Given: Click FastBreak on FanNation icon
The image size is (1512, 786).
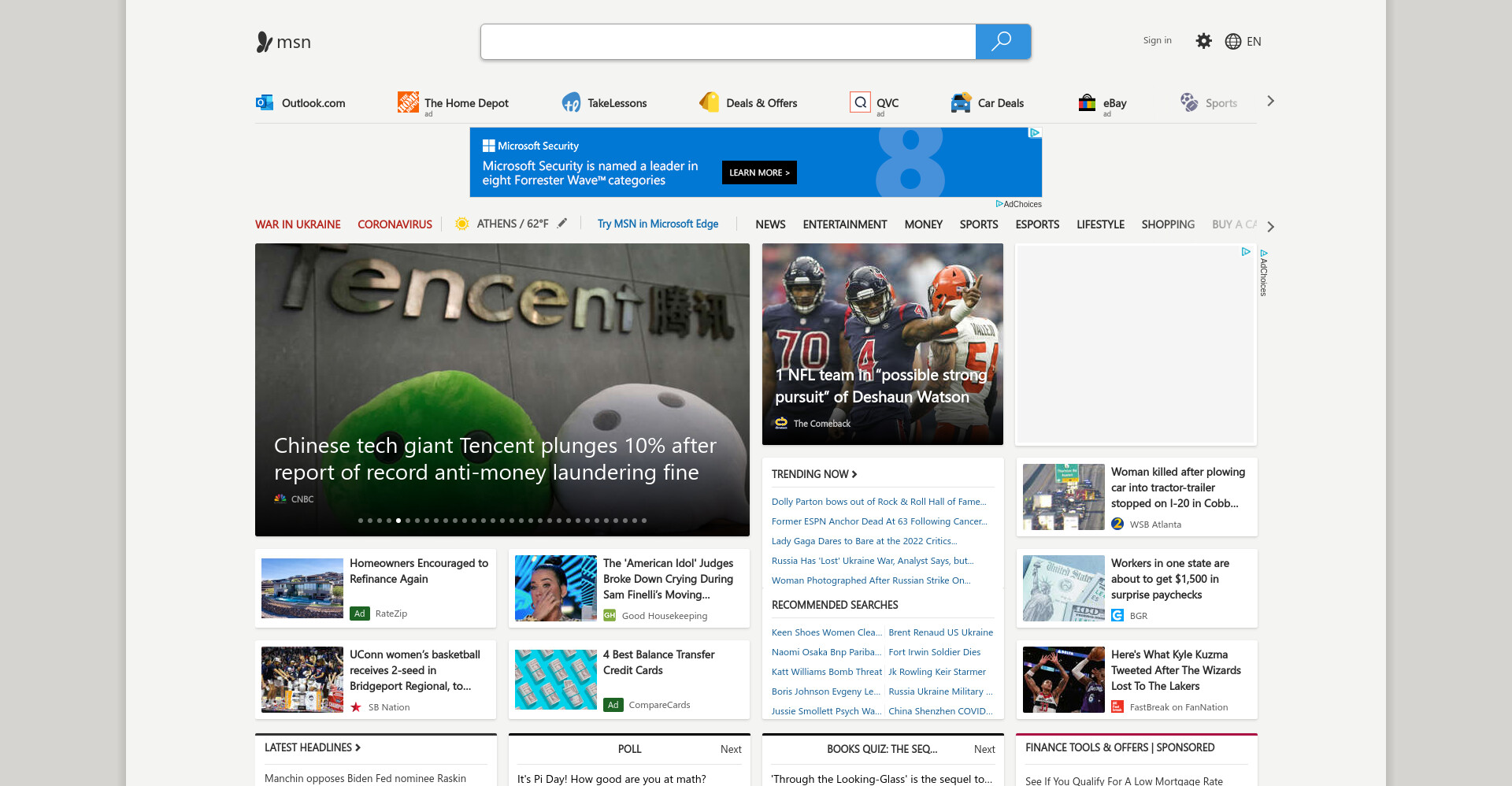Looking at the screenshot, I should click(x=1117, y=706).
